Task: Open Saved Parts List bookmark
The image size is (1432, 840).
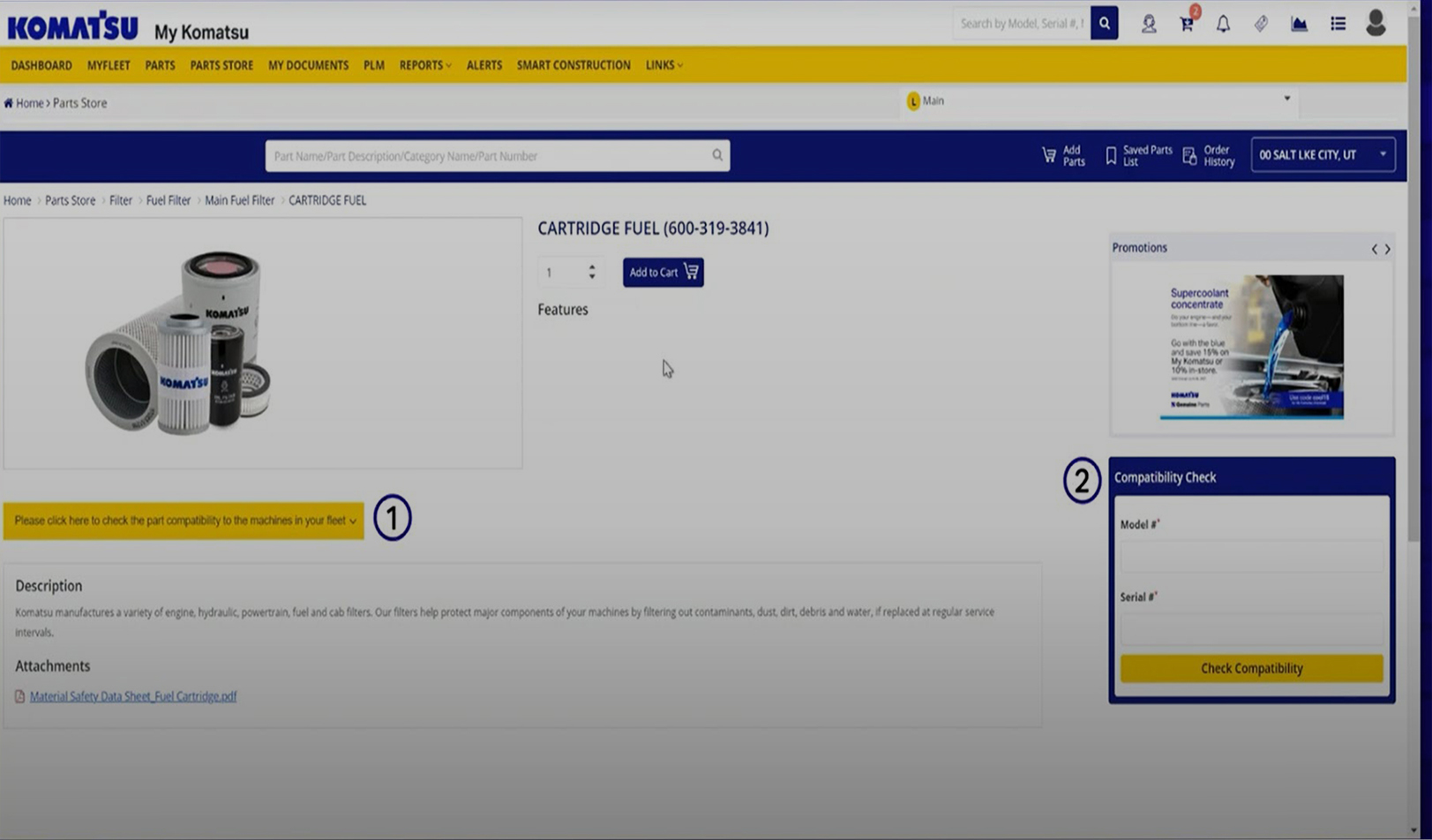Action: pyautogui.click(x=1111, y=156)
